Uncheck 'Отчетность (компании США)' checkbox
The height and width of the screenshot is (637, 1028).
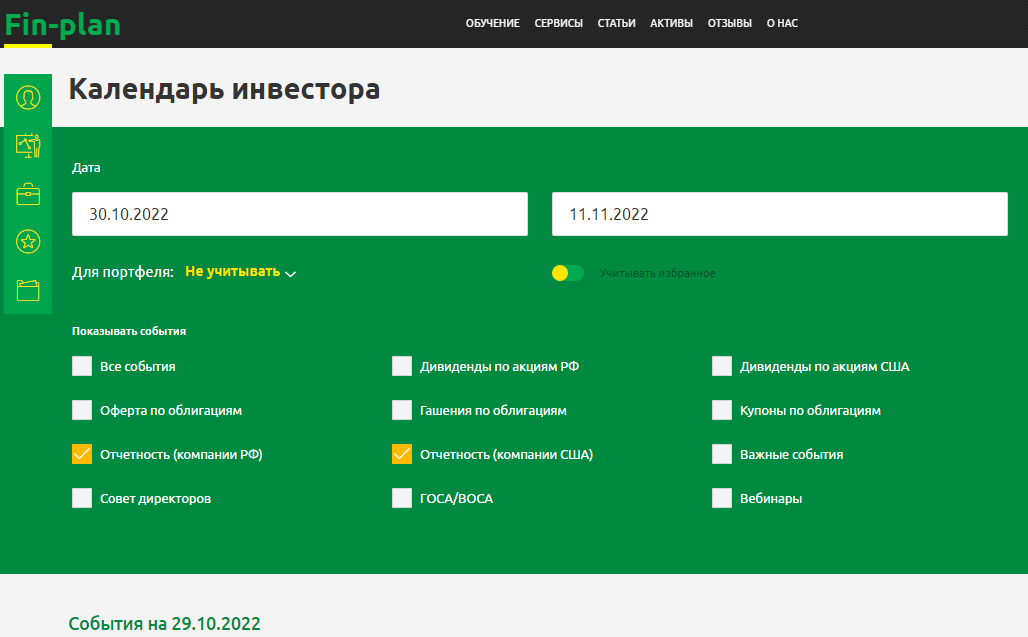coord(402,454)
